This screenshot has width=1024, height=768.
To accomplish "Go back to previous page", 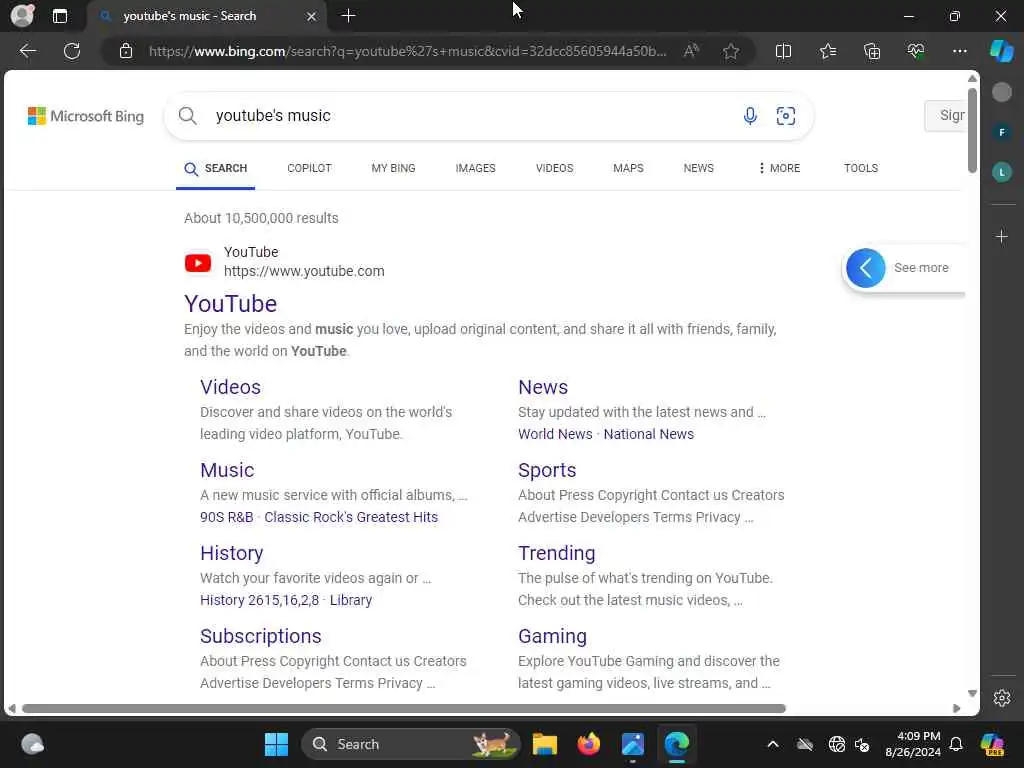I will point(27,51).
